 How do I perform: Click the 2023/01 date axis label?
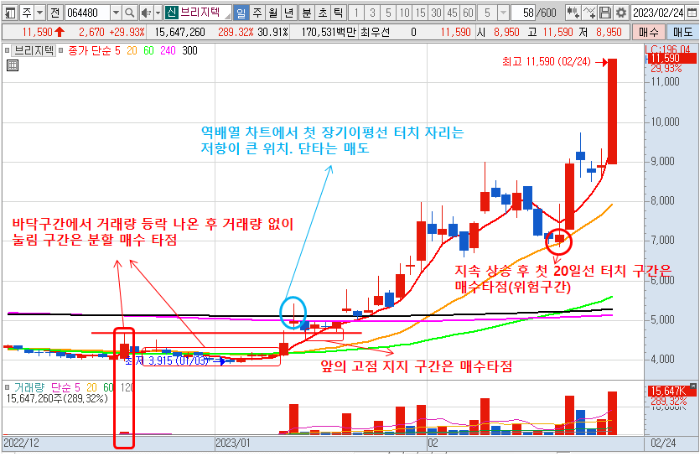coord(233,443)
